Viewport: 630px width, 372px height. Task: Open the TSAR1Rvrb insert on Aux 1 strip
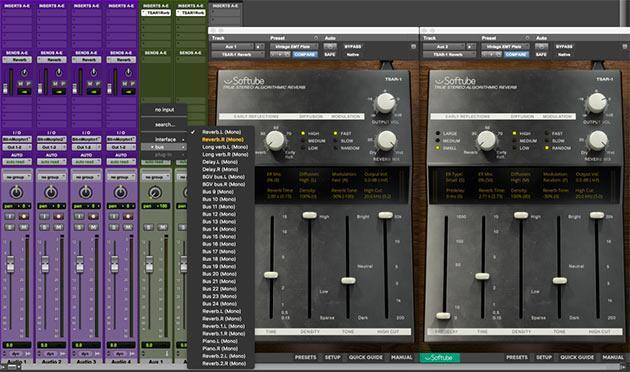coord(156,13)
